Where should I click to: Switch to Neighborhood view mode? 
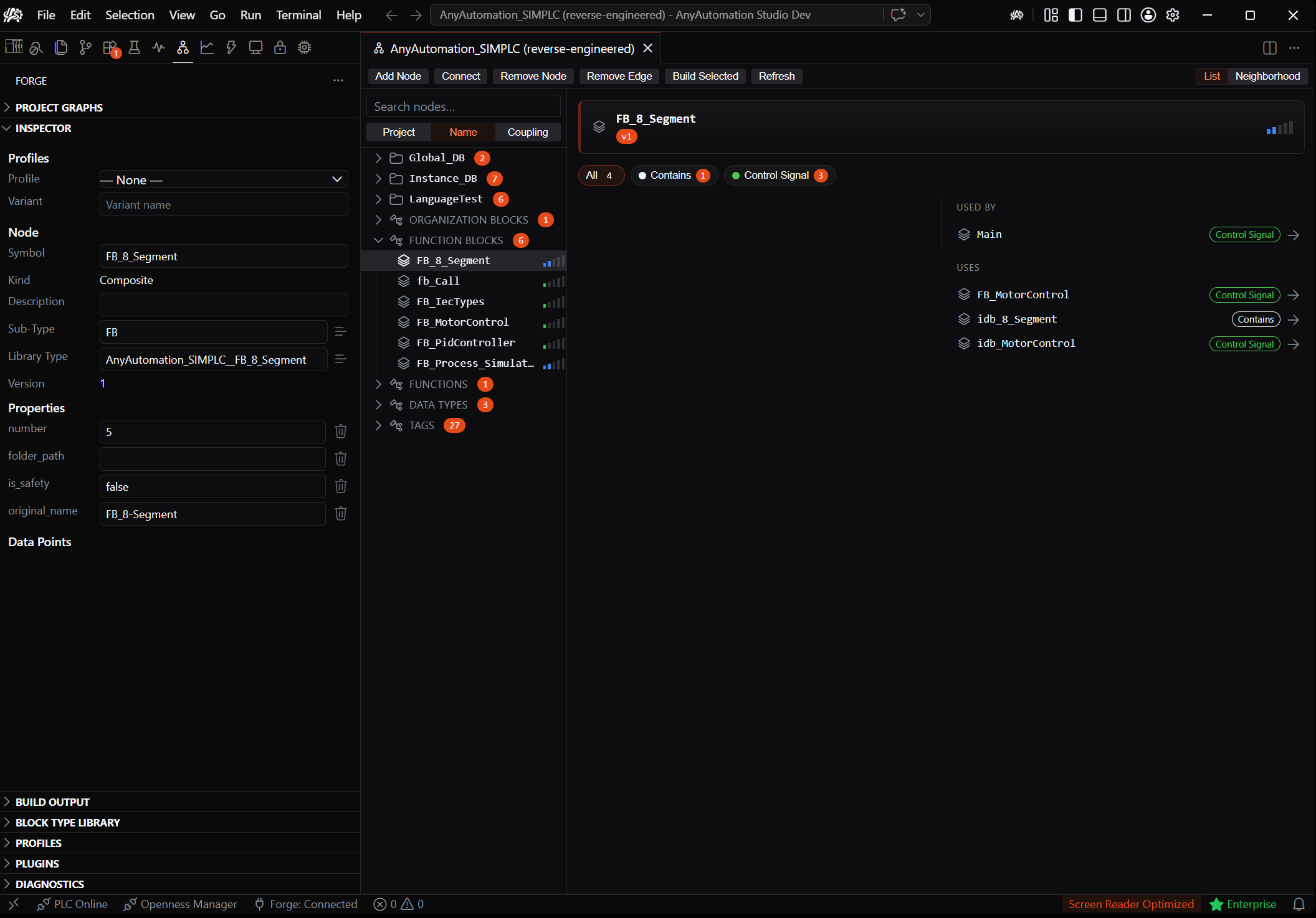point(1267,76)
